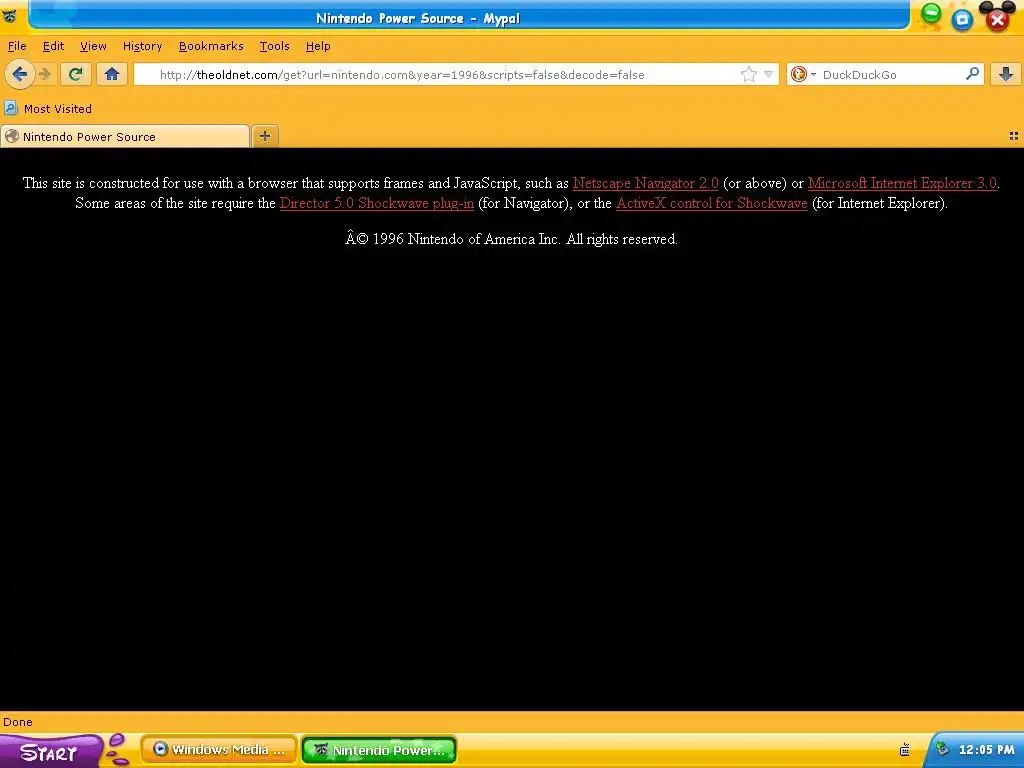The image size is (1024, 768).
Task: Open the Director 5.0 Shockwave plug-in link
Action: [x=377, y=203]
